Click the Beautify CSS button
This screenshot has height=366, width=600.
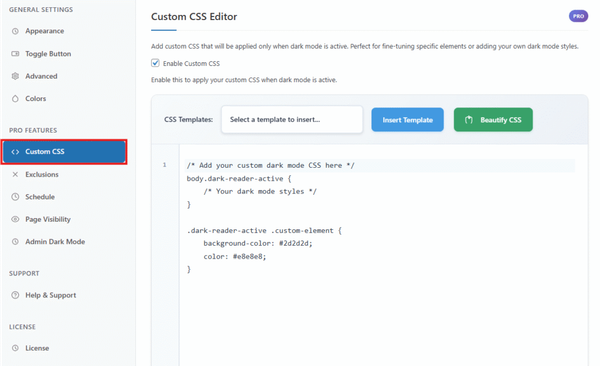point(493,120)
